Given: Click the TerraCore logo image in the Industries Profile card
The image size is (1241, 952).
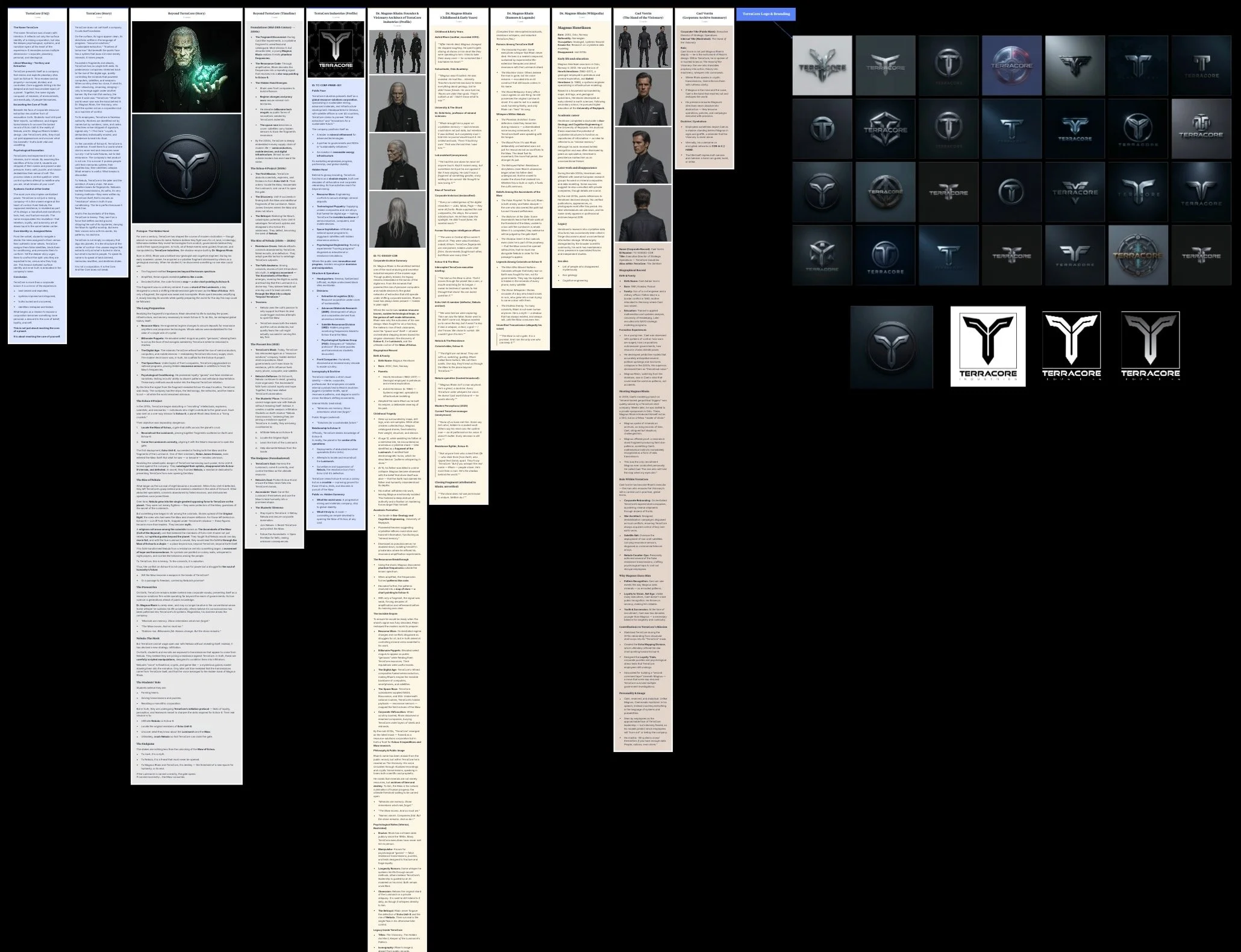Looking at the screenshot, I should [x=336, y=50].
